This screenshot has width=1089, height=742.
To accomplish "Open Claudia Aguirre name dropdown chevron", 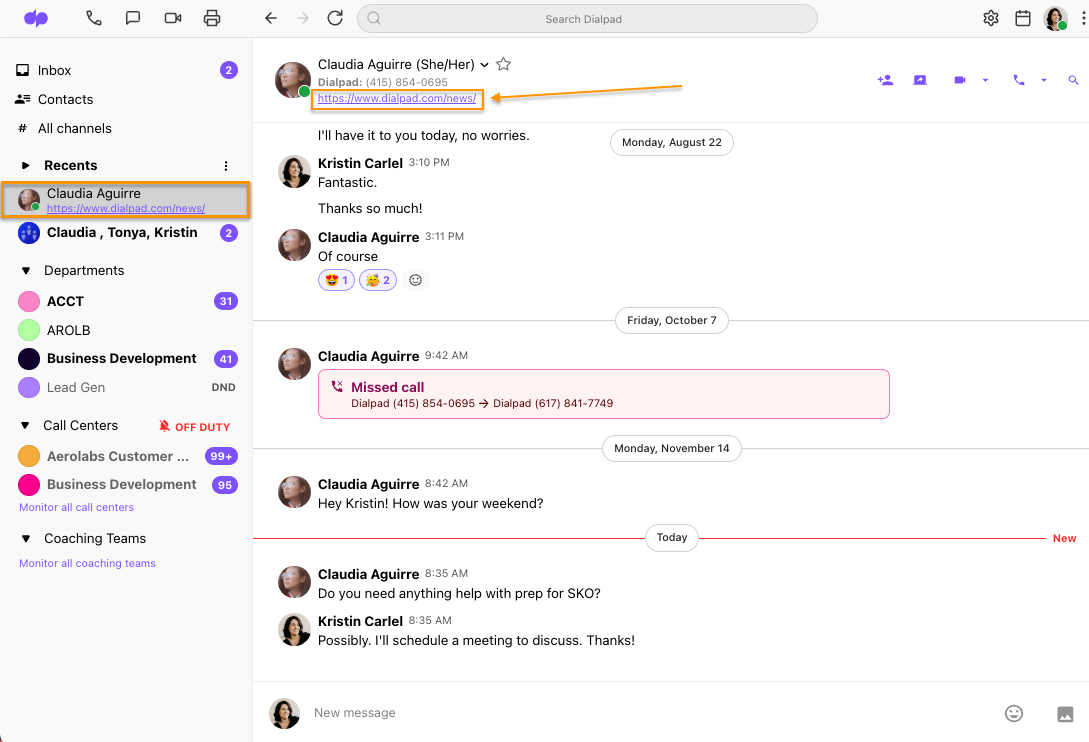I will tap(484, 65).
